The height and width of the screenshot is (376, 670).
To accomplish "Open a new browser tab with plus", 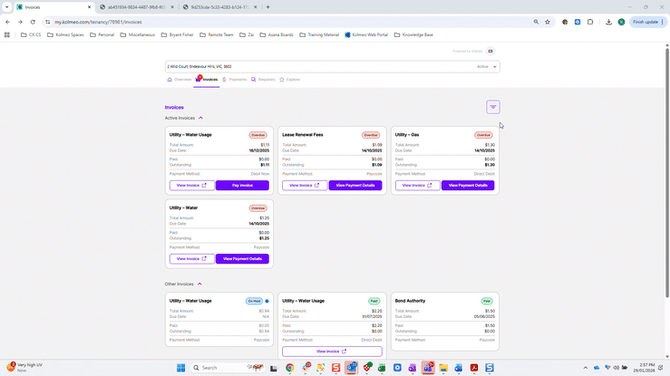I will click(x=268, y=7).
